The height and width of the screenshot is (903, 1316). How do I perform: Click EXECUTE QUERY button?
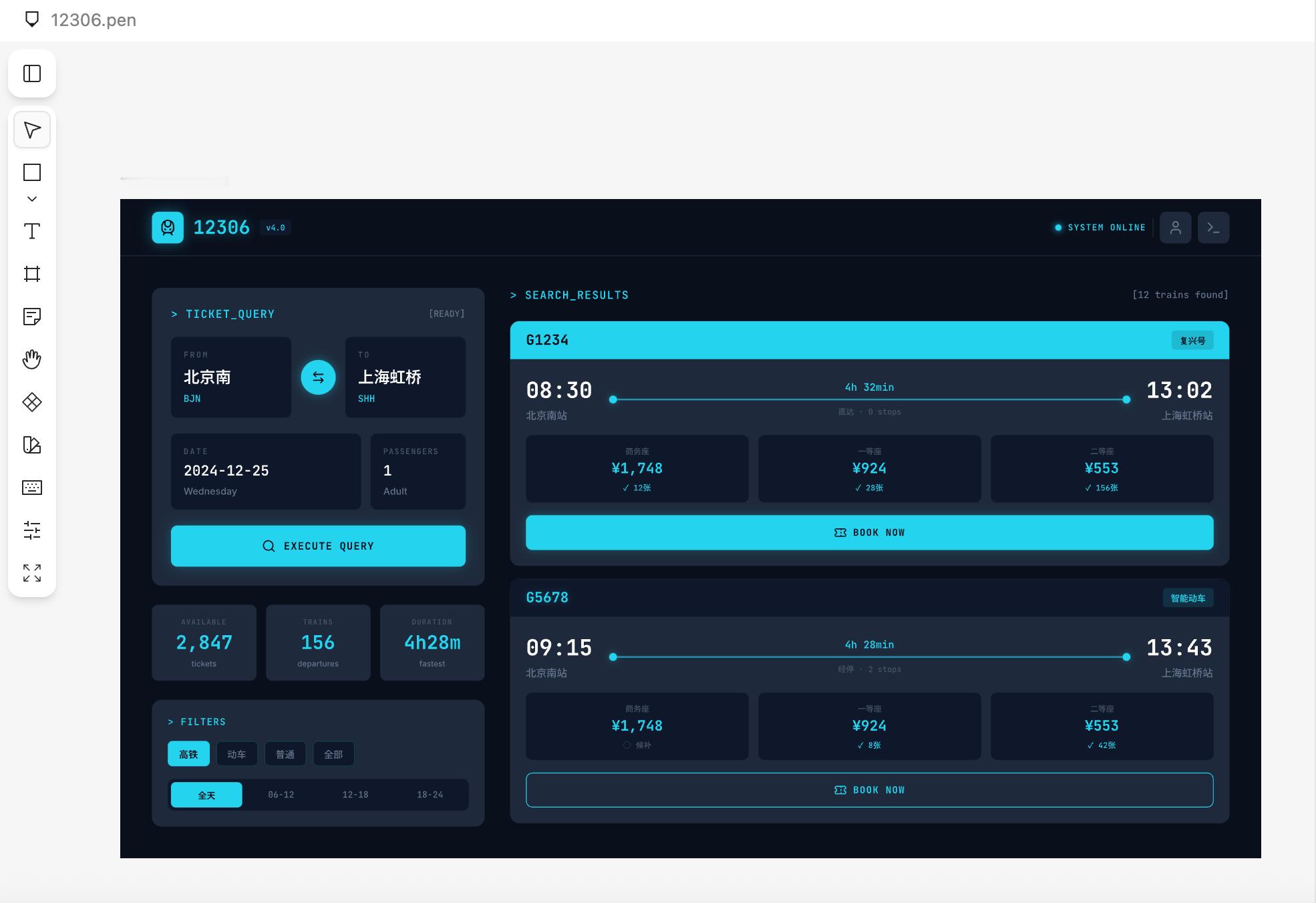pyautogui.click(x=318, y=546)
